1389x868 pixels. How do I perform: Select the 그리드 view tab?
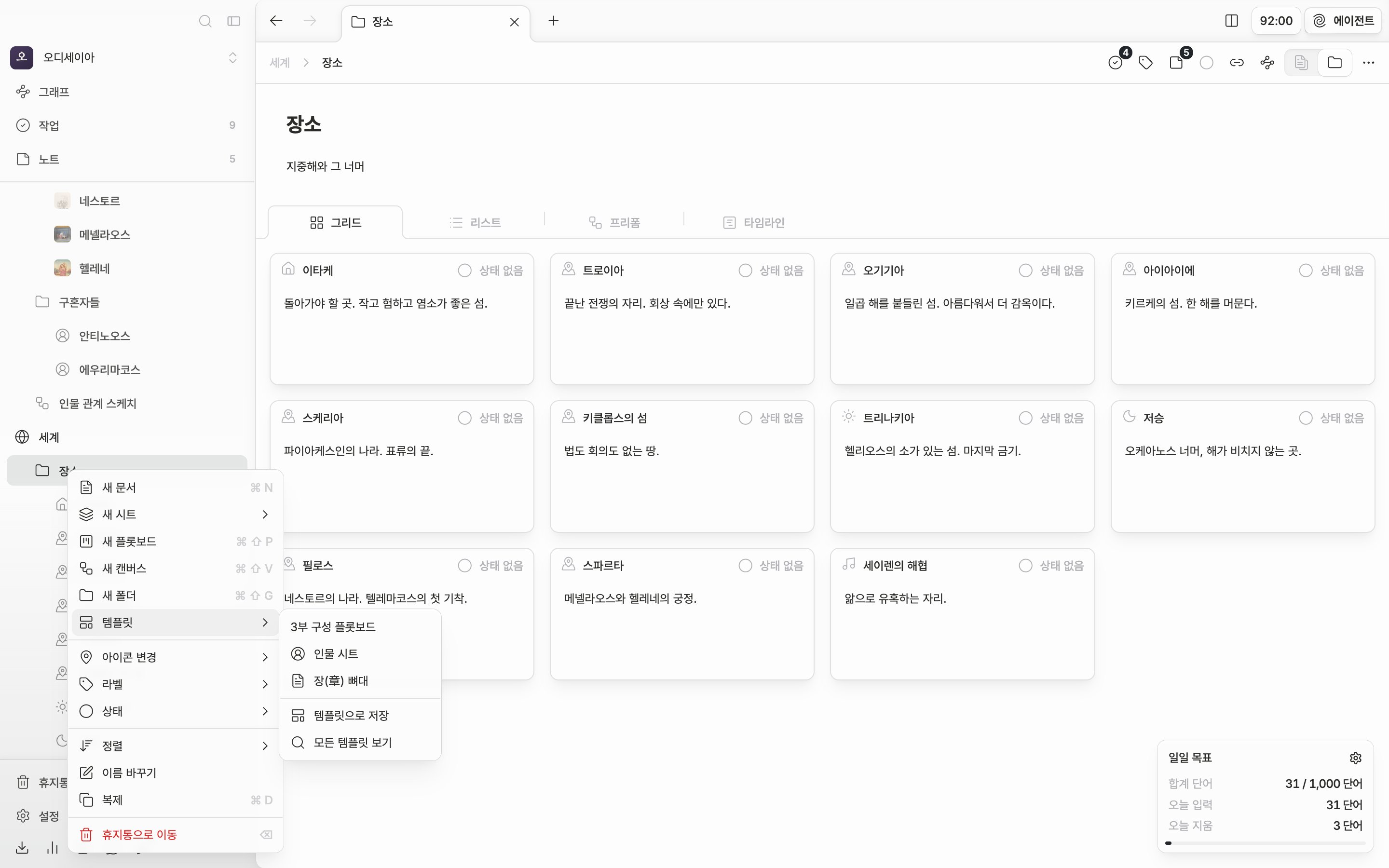(335, 223)
